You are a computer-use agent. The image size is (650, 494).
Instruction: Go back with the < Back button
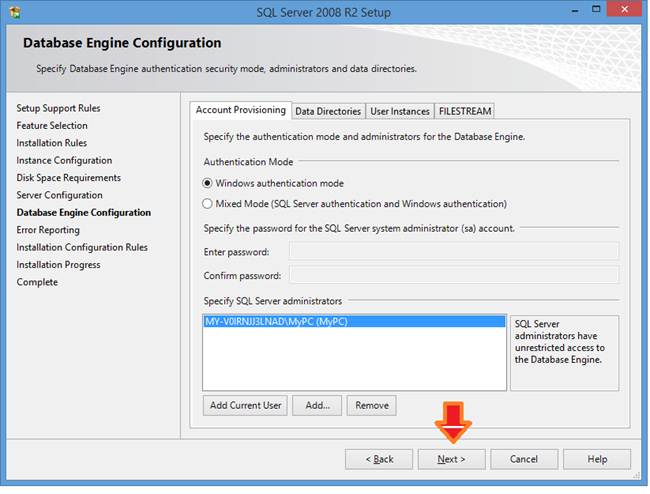379,459
